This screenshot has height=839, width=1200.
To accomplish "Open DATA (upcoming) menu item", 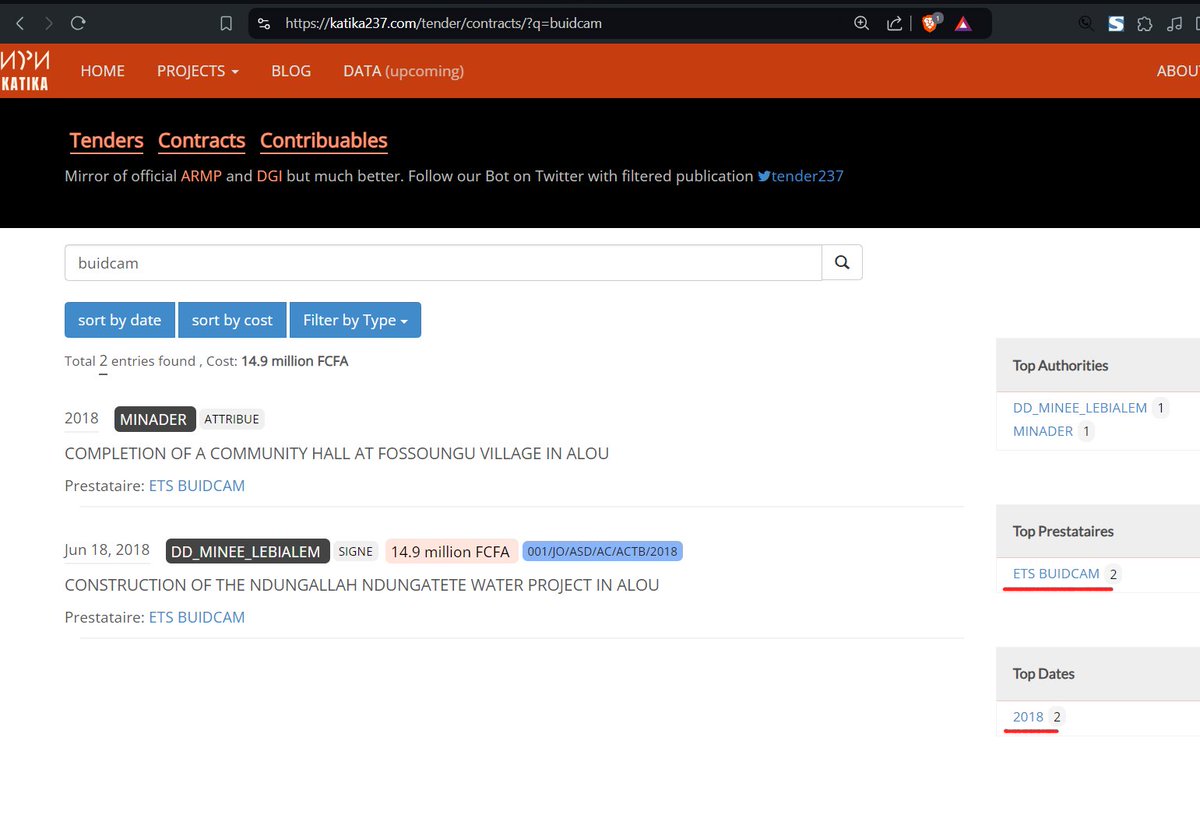I will pos(403,71).
